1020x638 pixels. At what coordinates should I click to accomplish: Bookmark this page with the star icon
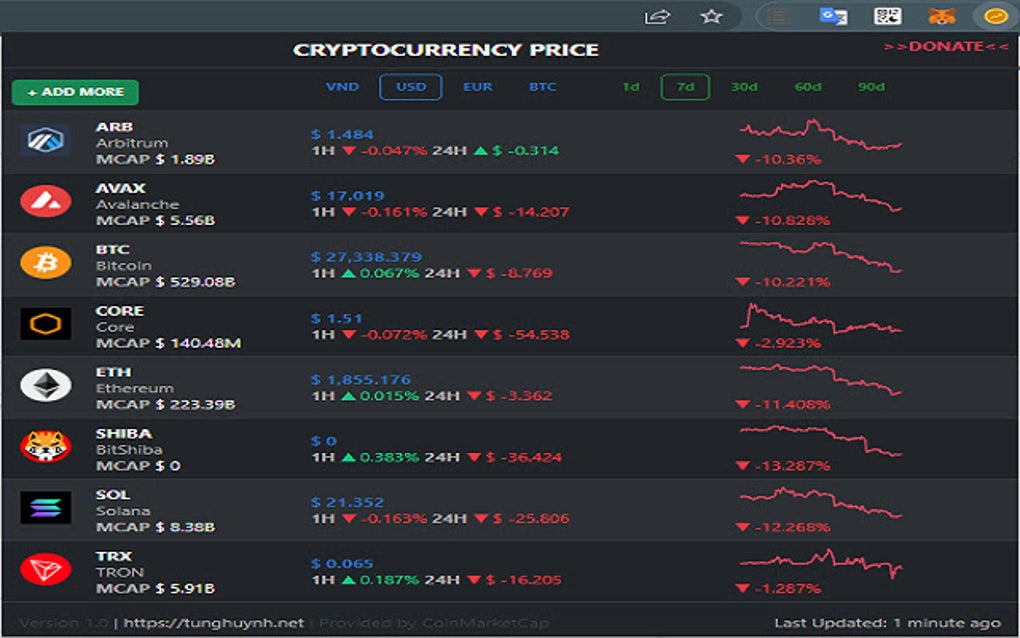point(712,16)
